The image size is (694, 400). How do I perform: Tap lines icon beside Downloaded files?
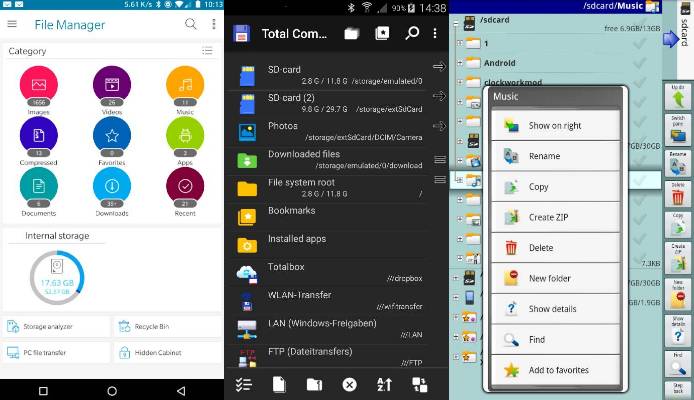pyautogui.click(x=440, y=160)
